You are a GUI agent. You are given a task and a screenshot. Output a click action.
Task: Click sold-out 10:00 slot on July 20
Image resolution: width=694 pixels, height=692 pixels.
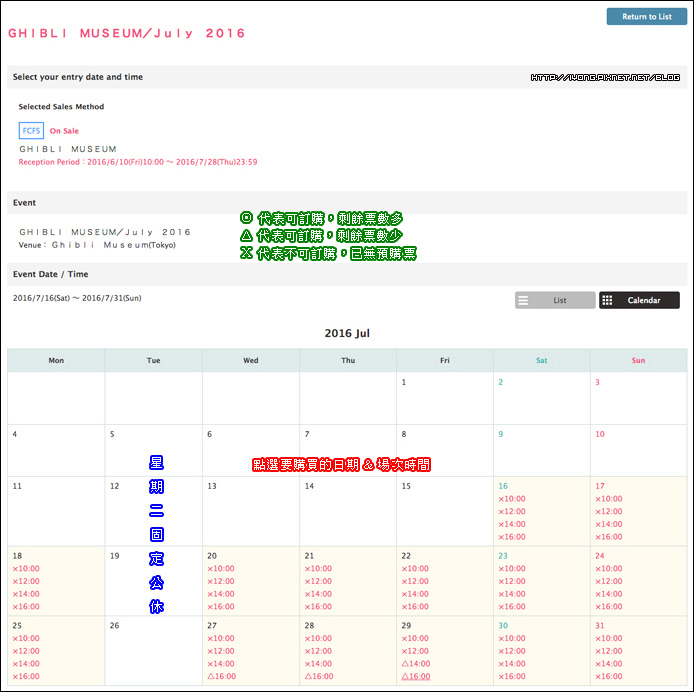click(221, 568)
